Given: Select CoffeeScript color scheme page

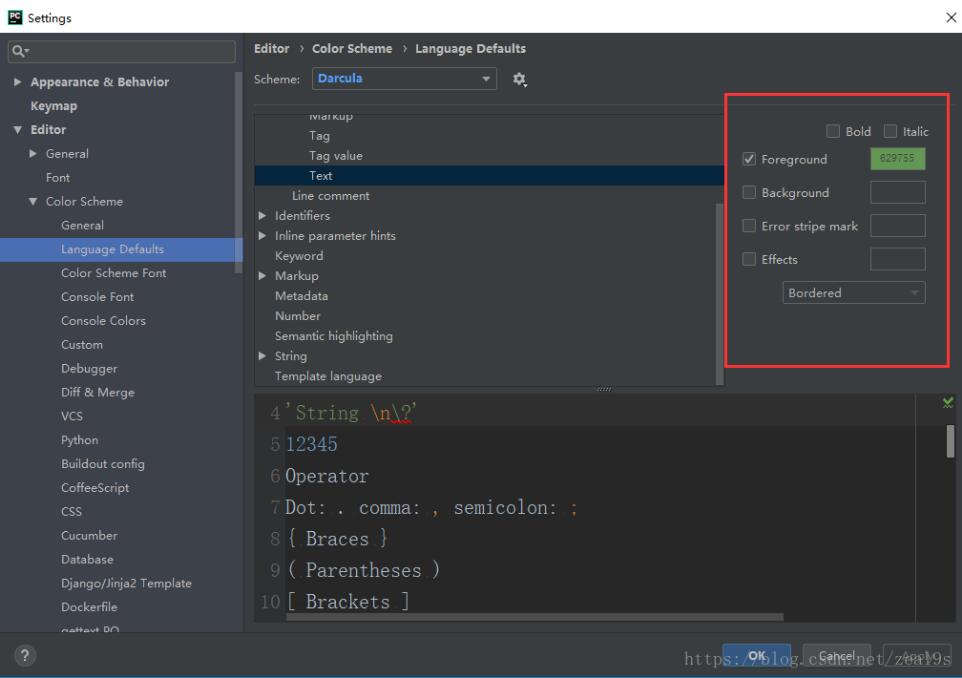Looking at the screenshot, I should point(94,488).
